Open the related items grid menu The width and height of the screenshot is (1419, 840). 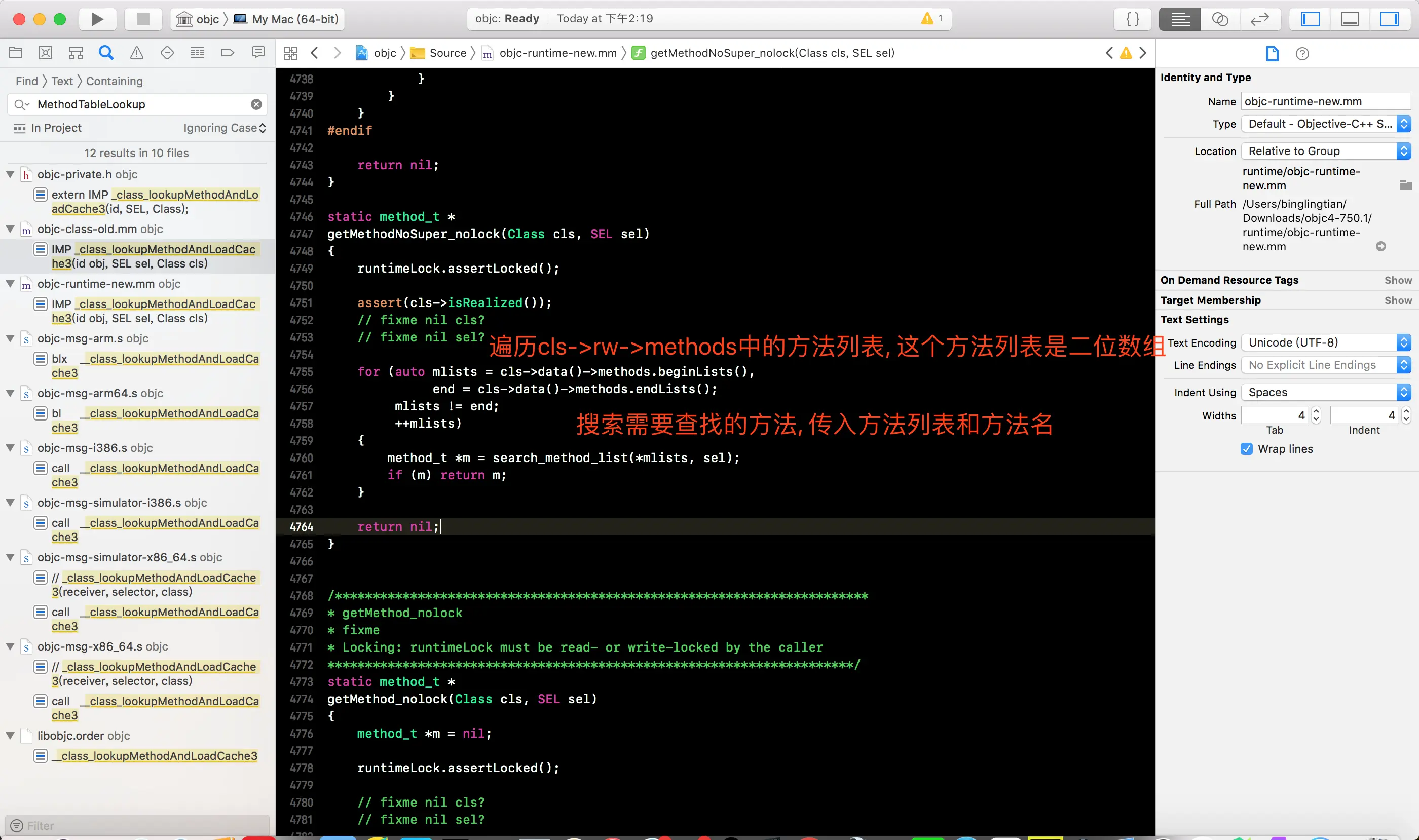click(x=290, y=53)
